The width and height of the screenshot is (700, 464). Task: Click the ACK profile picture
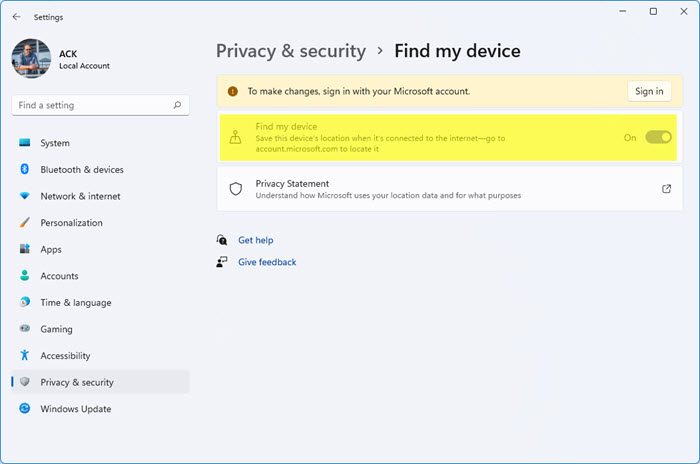(x=31, y=59)
